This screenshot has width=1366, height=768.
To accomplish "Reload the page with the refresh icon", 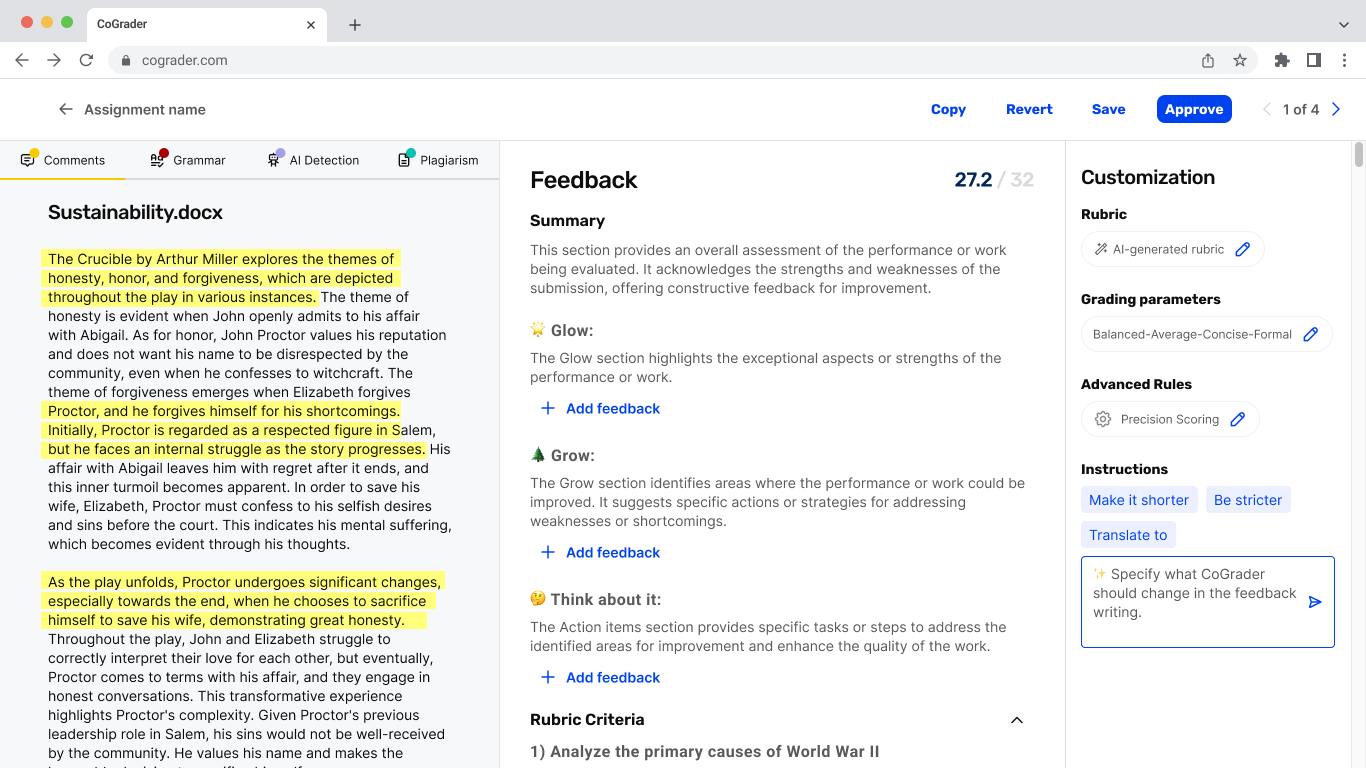I will tap(86, 60).
